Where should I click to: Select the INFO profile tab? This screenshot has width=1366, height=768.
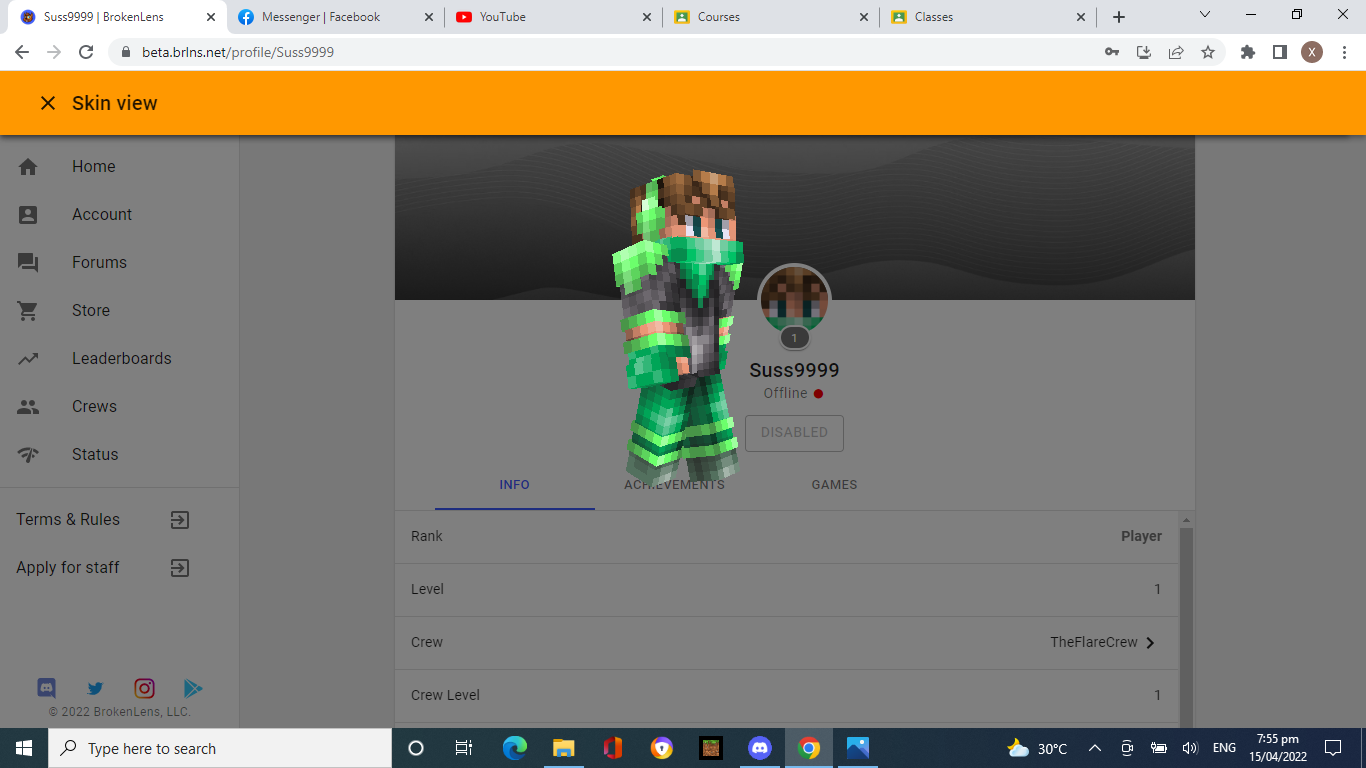tap(515, 485)
